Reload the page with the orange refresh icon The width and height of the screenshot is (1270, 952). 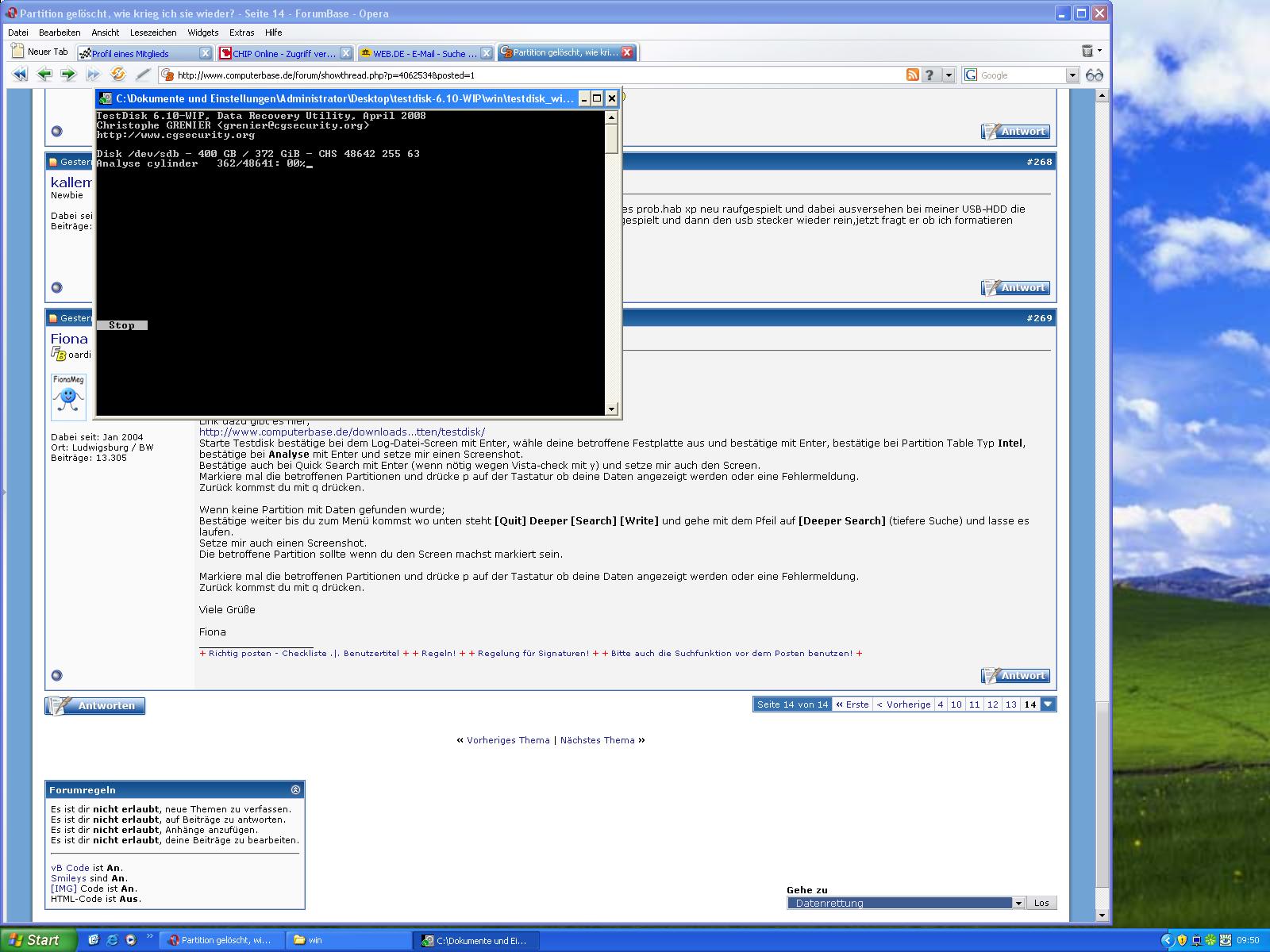point(117,75)
